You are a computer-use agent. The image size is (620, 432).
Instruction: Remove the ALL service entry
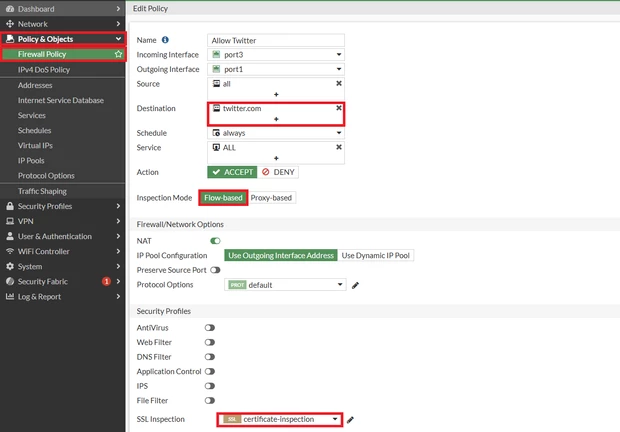[339, 147]
